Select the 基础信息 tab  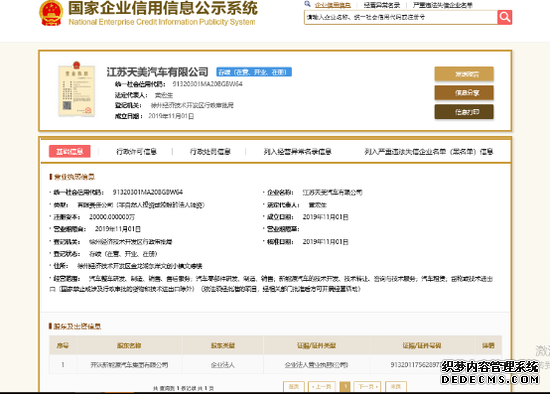[x=69, y=152]
